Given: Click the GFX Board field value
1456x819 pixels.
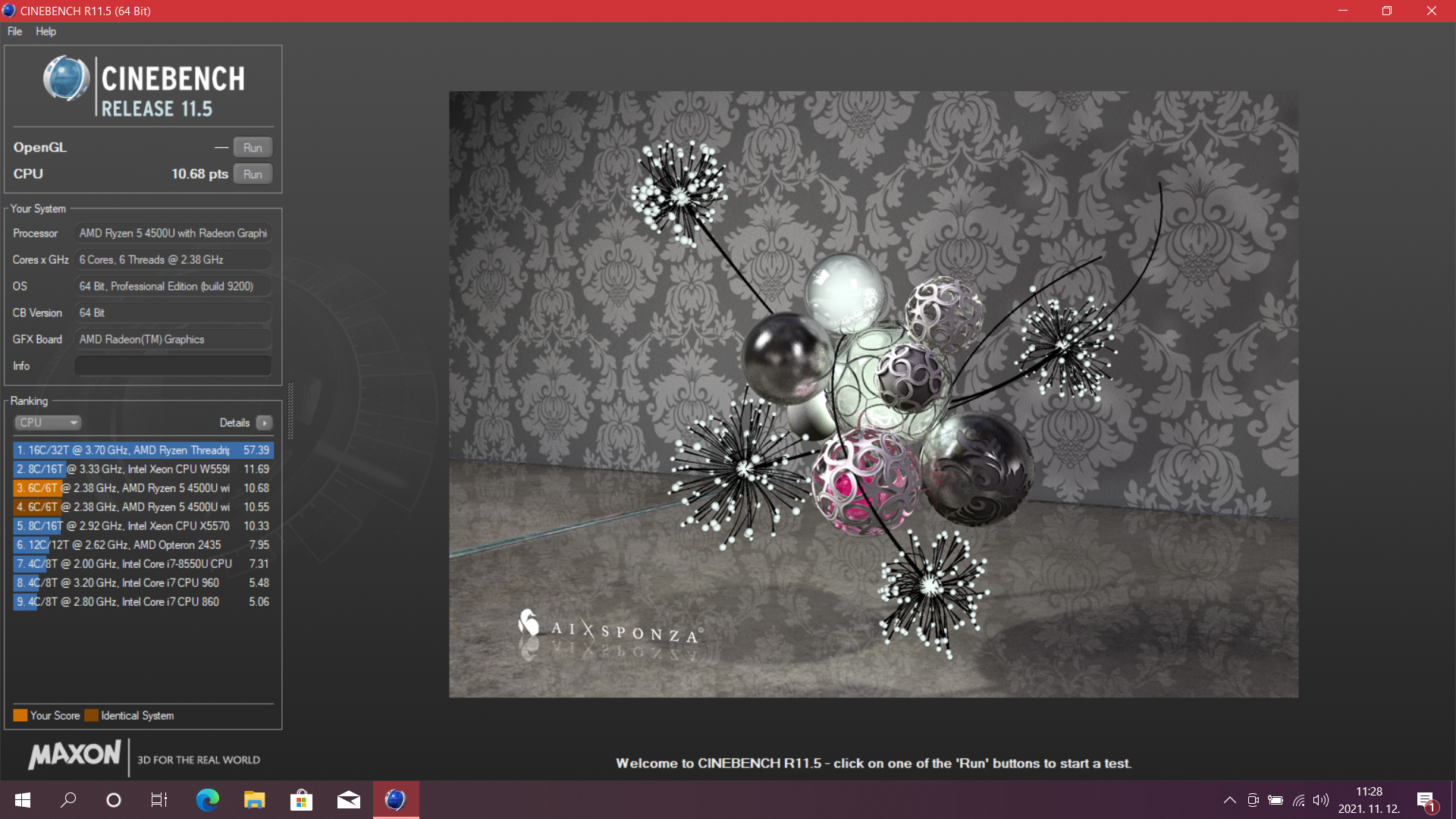Looking at the screenshot, I should pos(173,339).
